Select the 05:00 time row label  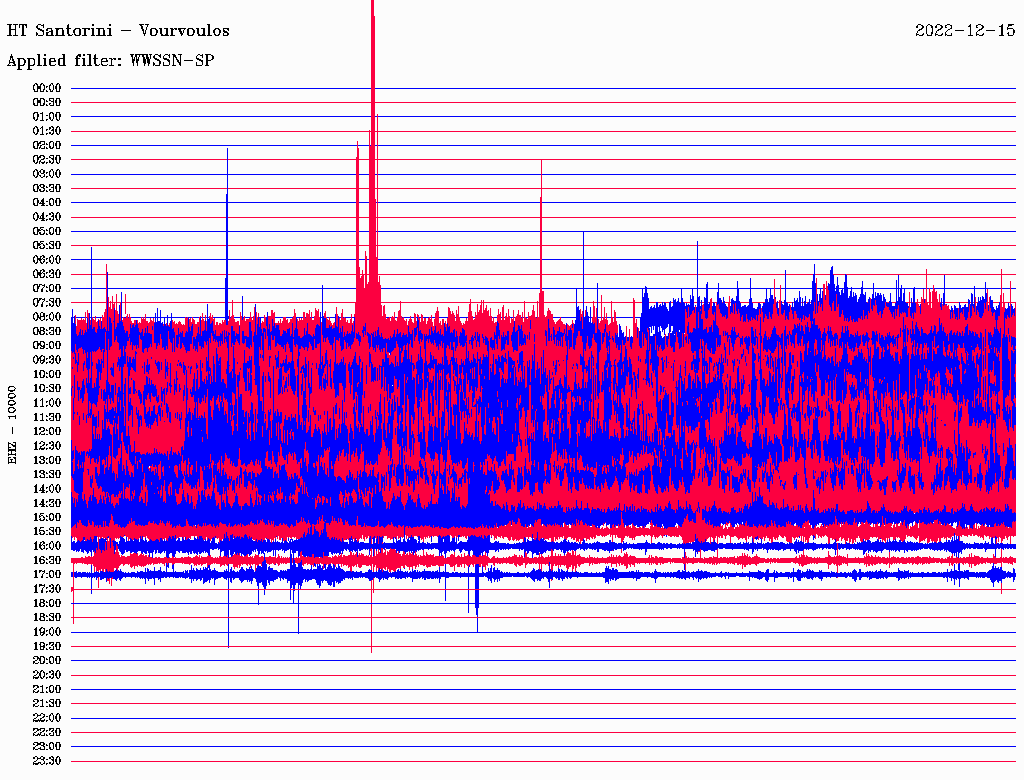47,231
